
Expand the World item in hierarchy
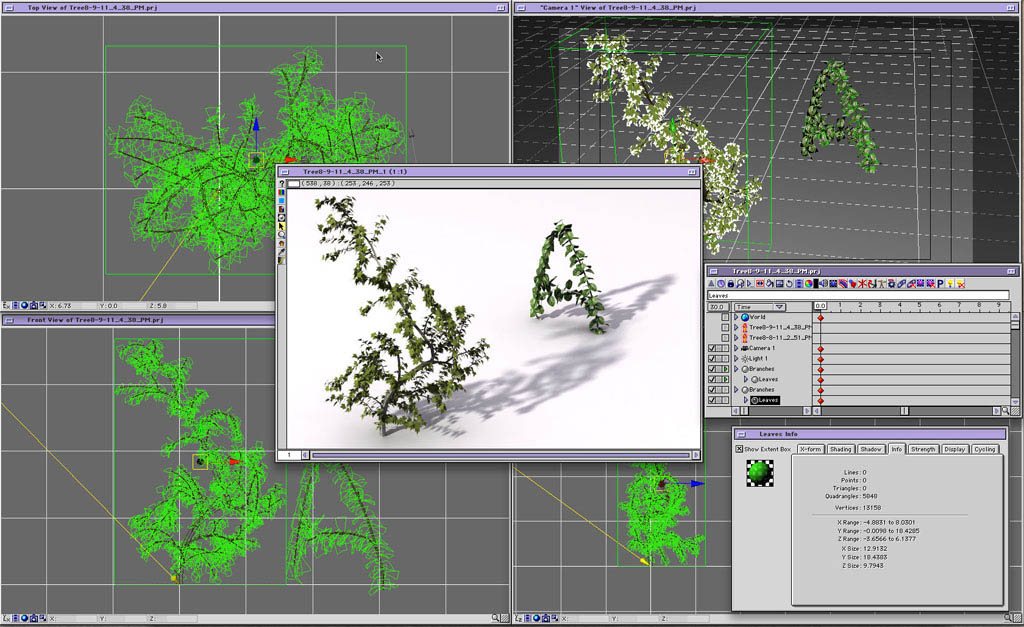[737, 317]
